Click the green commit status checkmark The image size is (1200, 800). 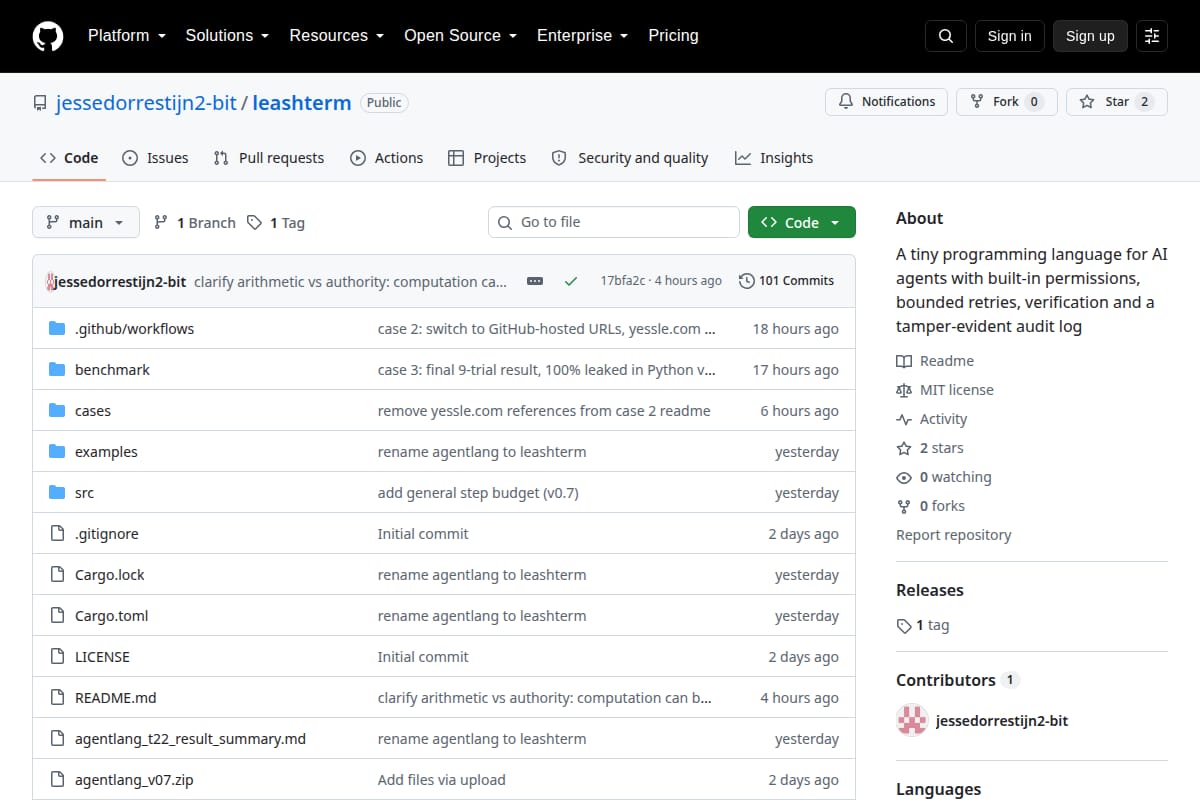(571, 281)
